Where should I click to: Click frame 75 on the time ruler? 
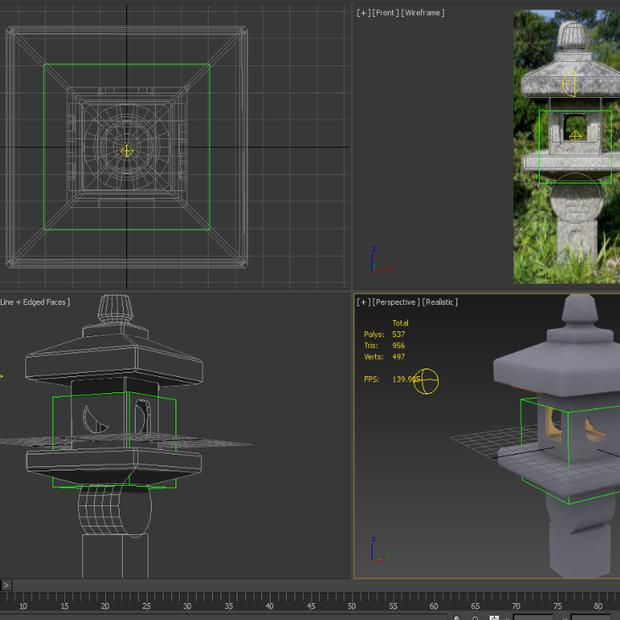(557, 605)
